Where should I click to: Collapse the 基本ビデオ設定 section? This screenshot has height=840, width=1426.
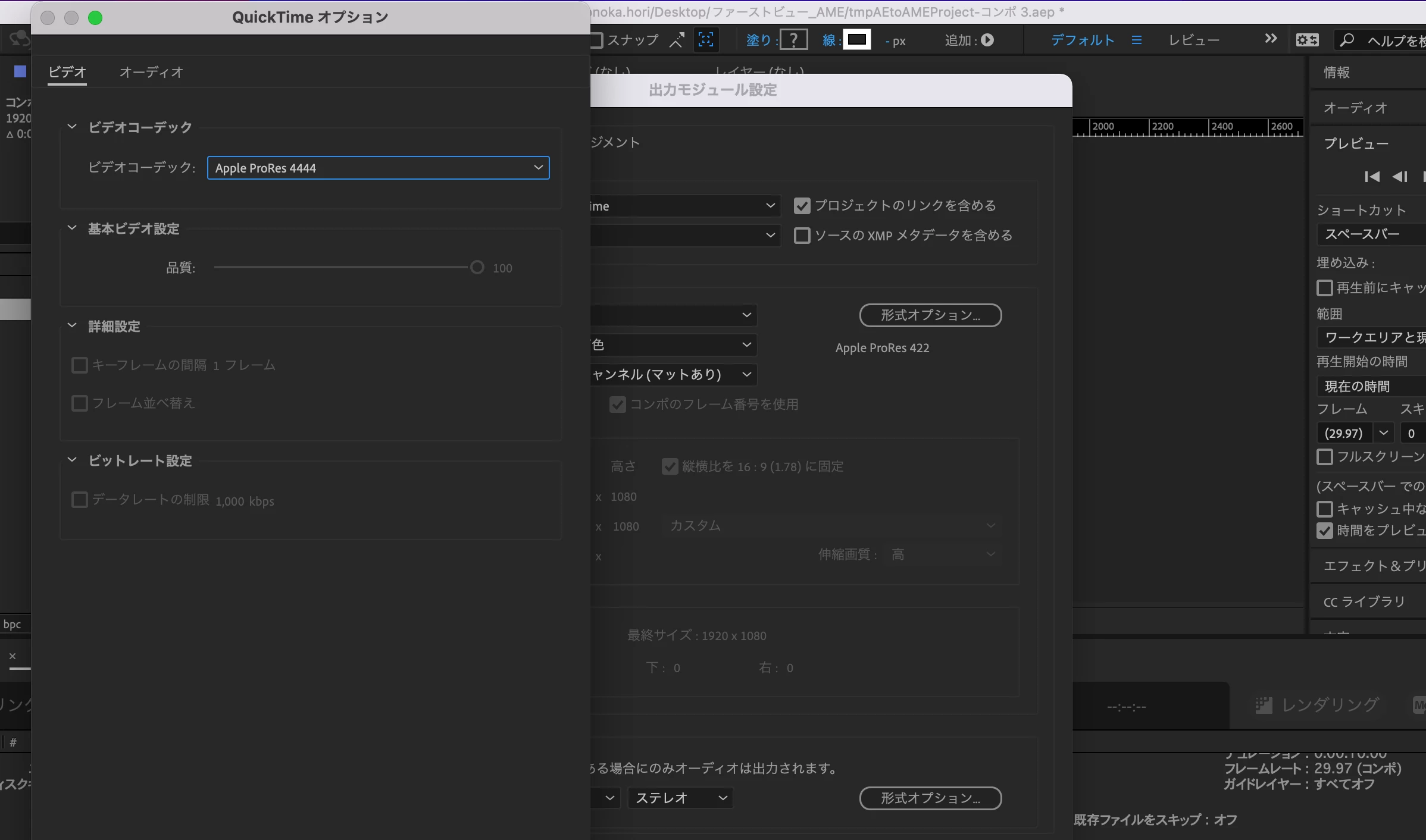tap(72, 228)
